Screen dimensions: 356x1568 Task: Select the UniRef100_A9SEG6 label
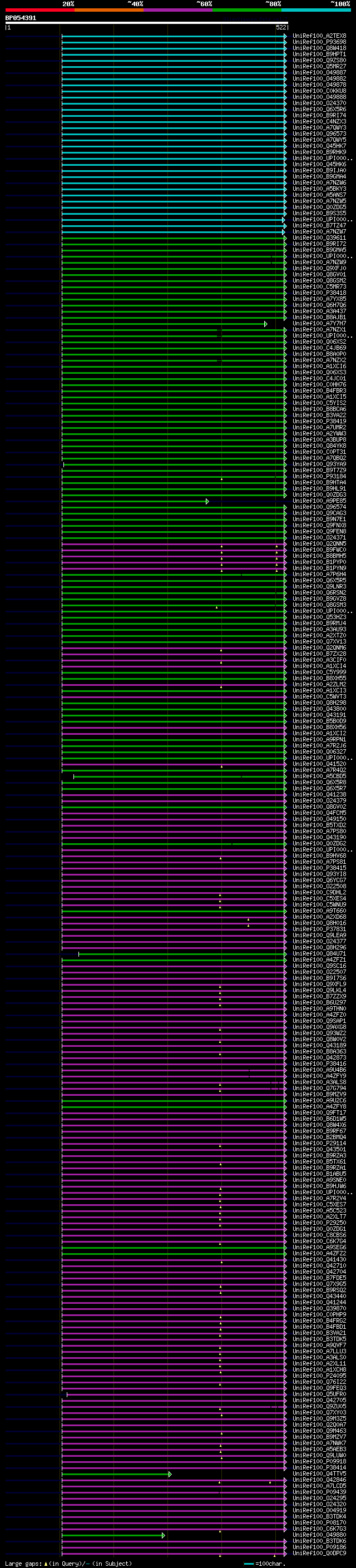pyautogui.click(x=319, y=1247)
